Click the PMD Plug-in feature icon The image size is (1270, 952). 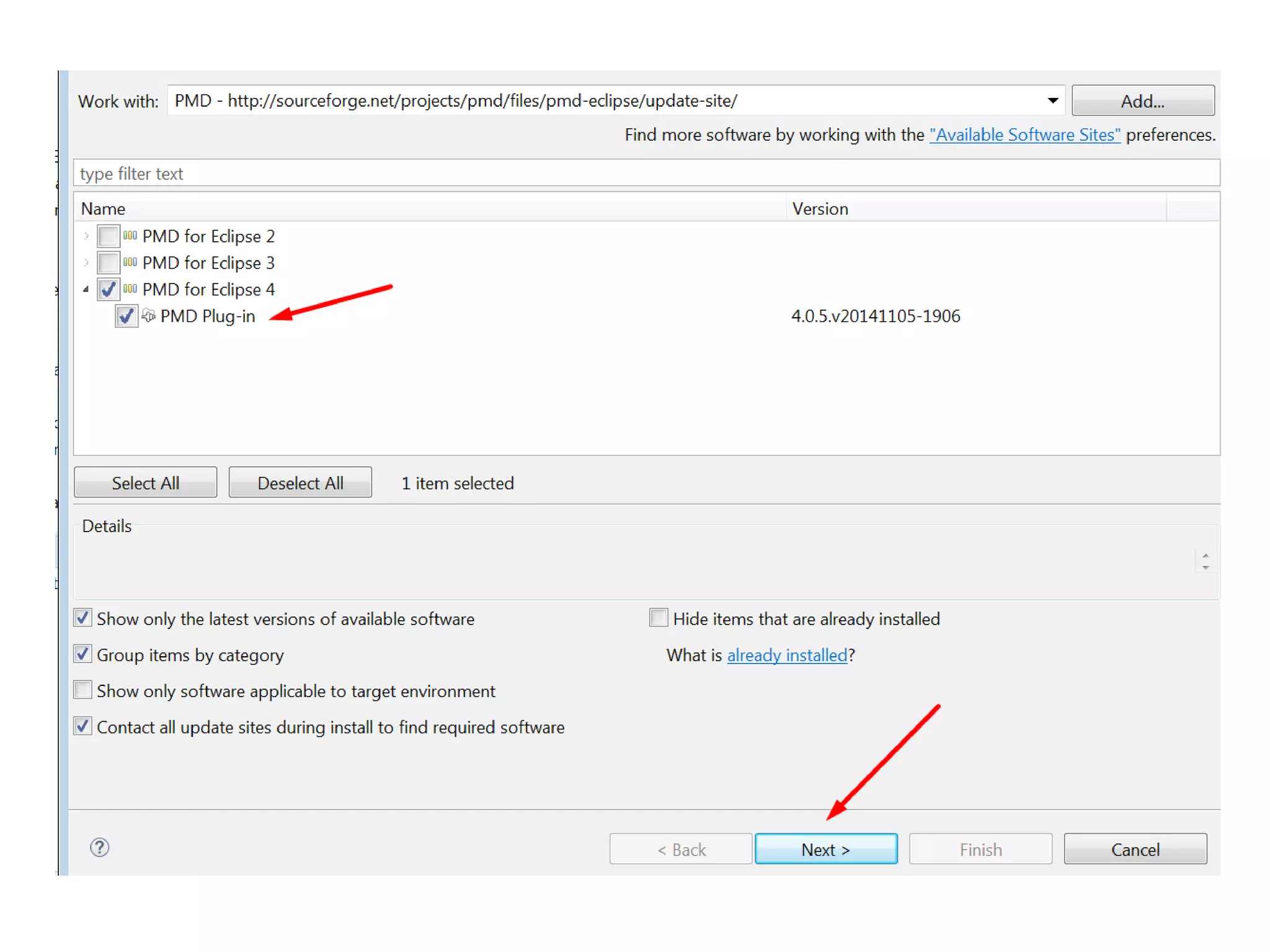pos(149,316)
